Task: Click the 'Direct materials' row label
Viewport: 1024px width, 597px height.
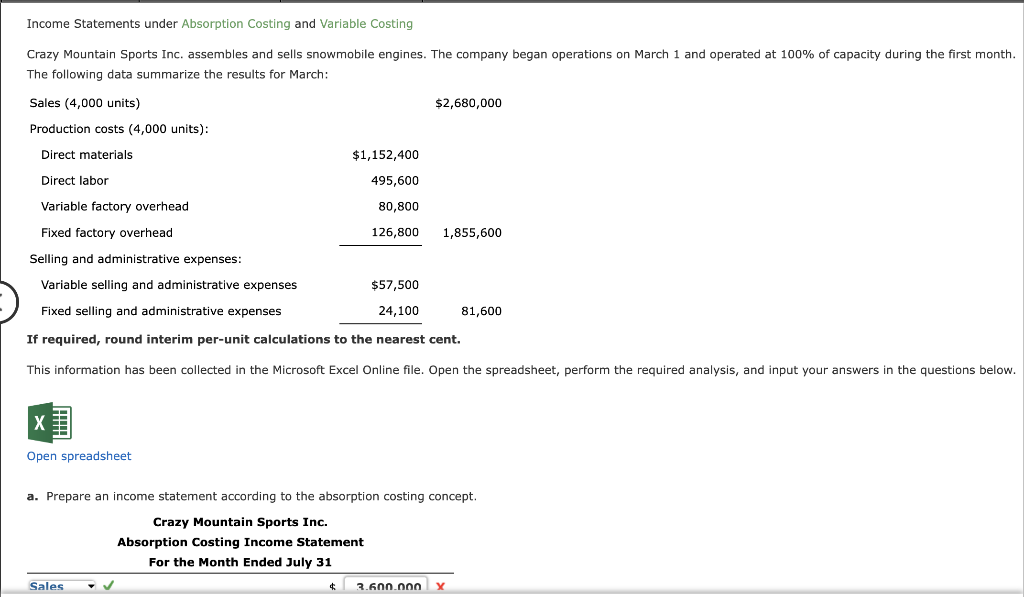Action: pos(87,155)
